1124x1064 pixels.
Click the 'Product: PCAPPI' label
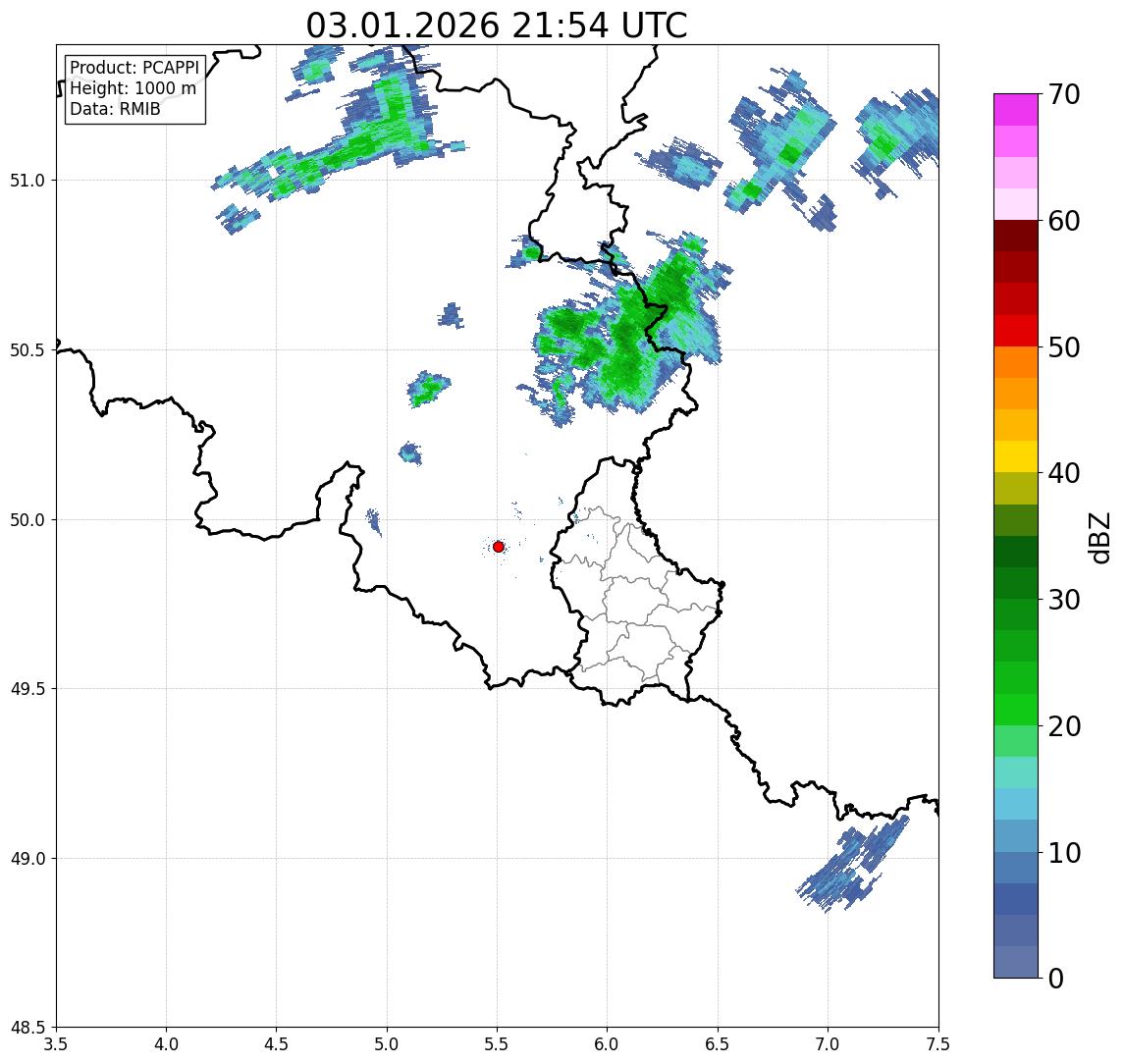point(134,68)
